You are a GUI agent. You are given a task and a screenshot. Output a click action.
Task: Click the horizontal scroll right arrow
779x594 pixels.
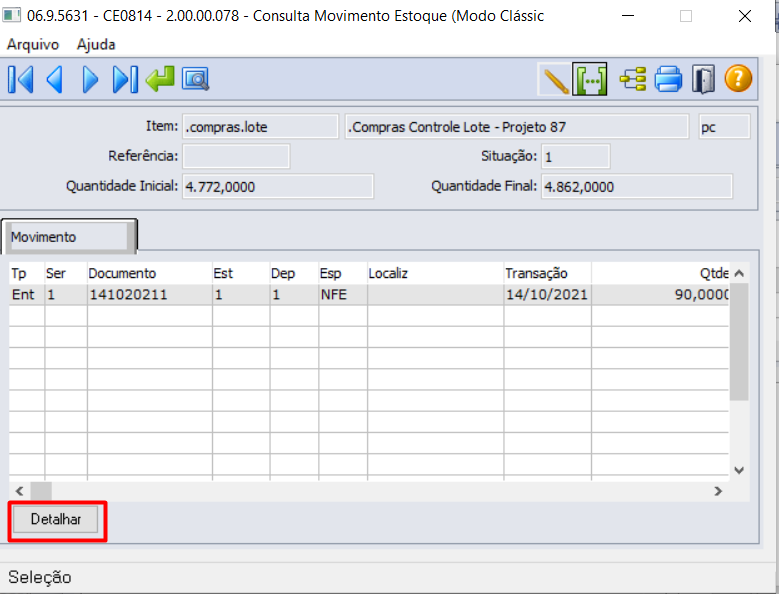[x=718, y=491]
